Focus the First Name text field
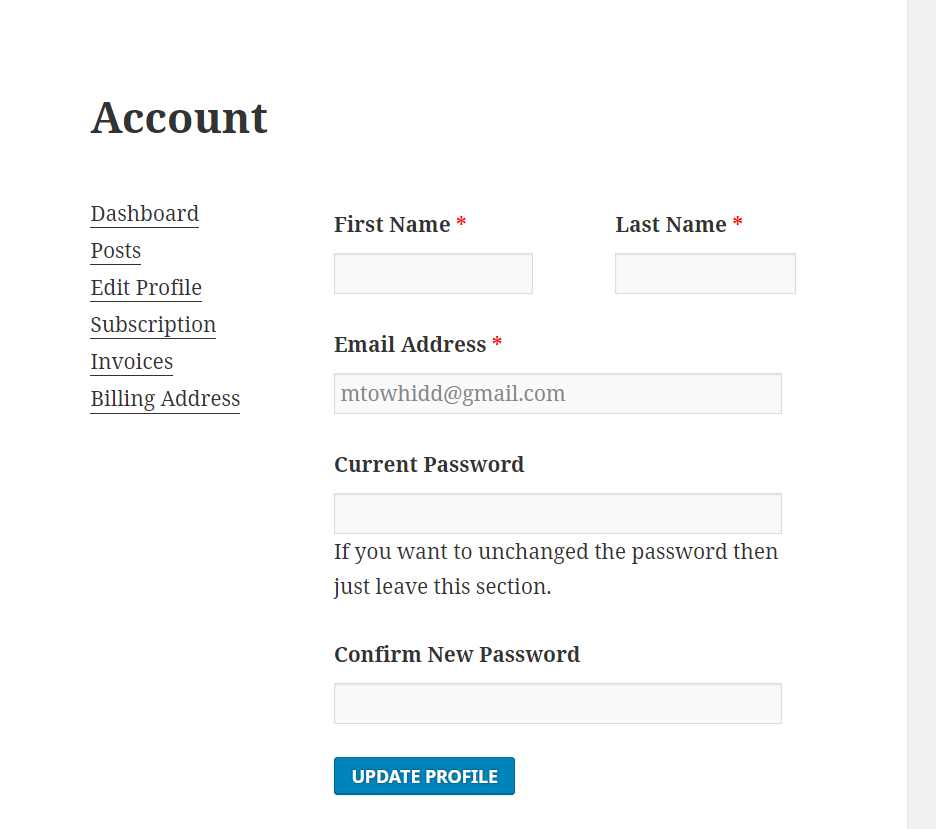The width and height of the screenshot is (936, 829). pyautogui.click(x=433, y=273)
